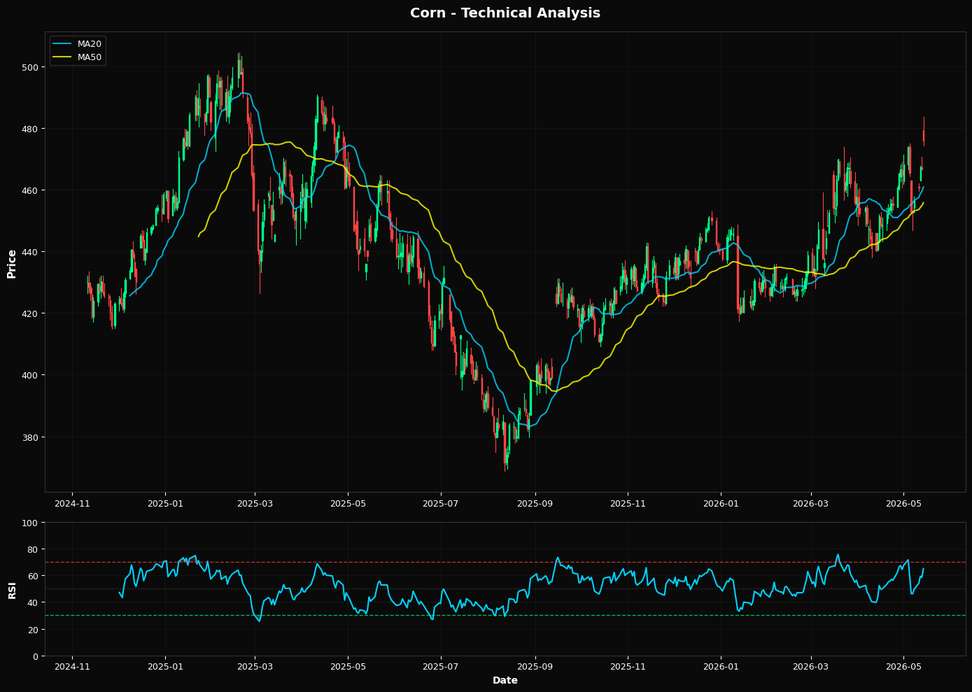The height and width of the screenshot is (692, 972).
Task: Click the 100 tick on RSI axis
Action: 32,523
